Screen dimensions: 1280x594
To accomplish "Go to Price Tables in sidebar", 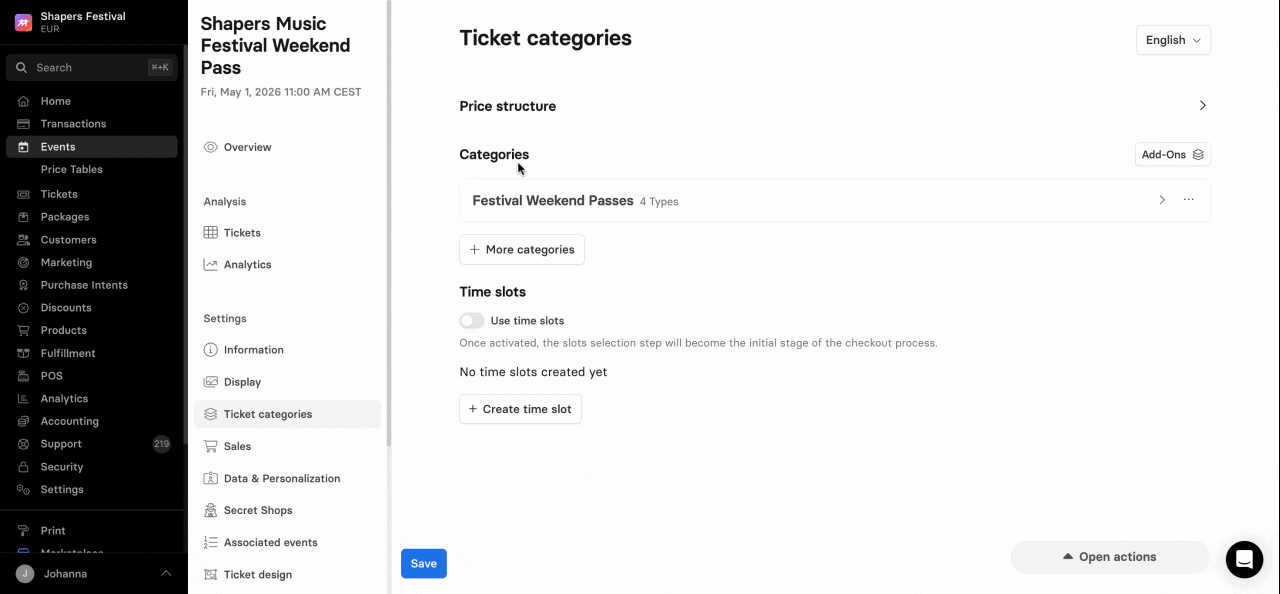I will 72,169.
